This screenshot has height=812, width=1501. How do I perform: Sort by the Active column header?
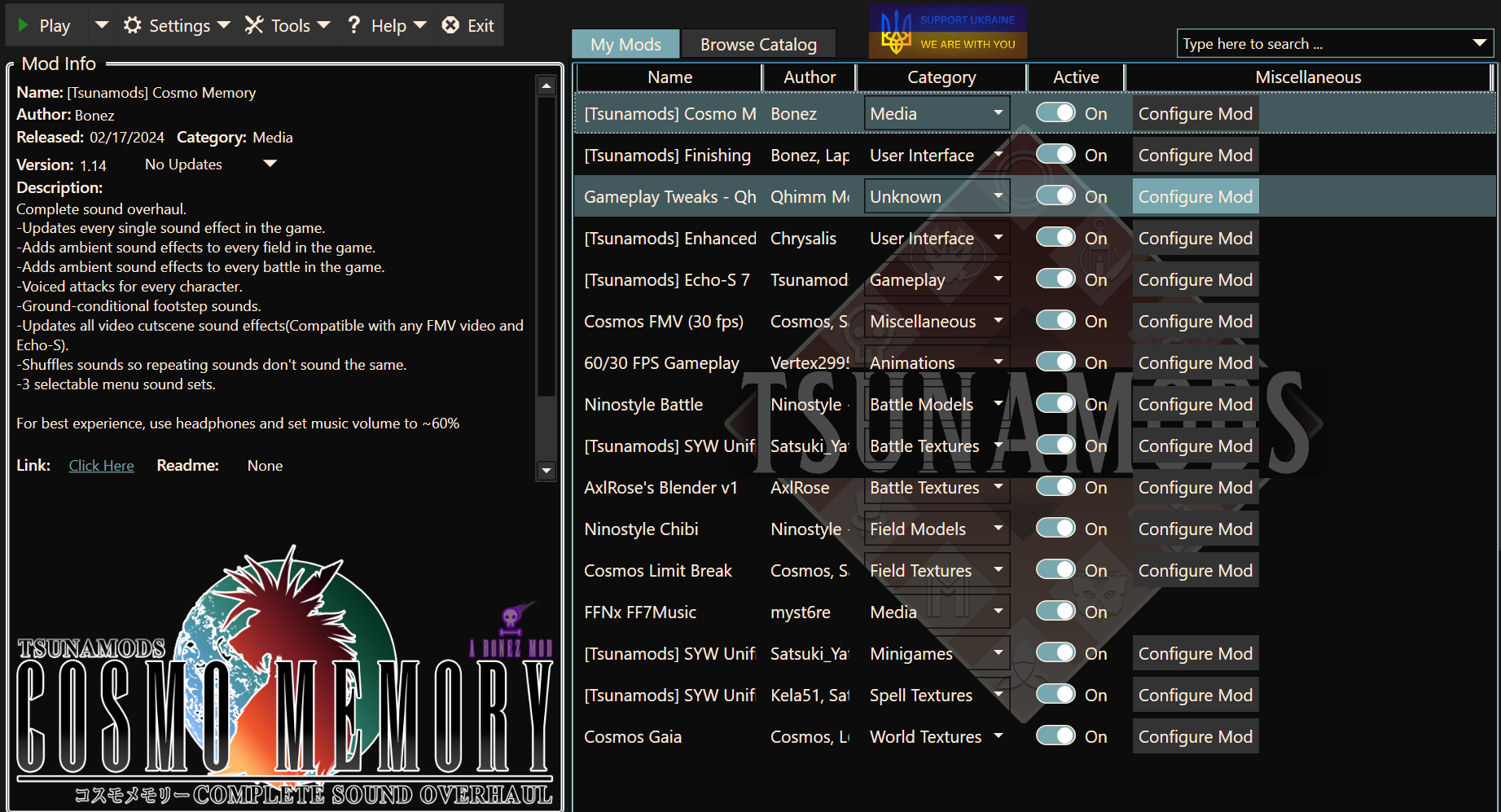[1076, 77]
